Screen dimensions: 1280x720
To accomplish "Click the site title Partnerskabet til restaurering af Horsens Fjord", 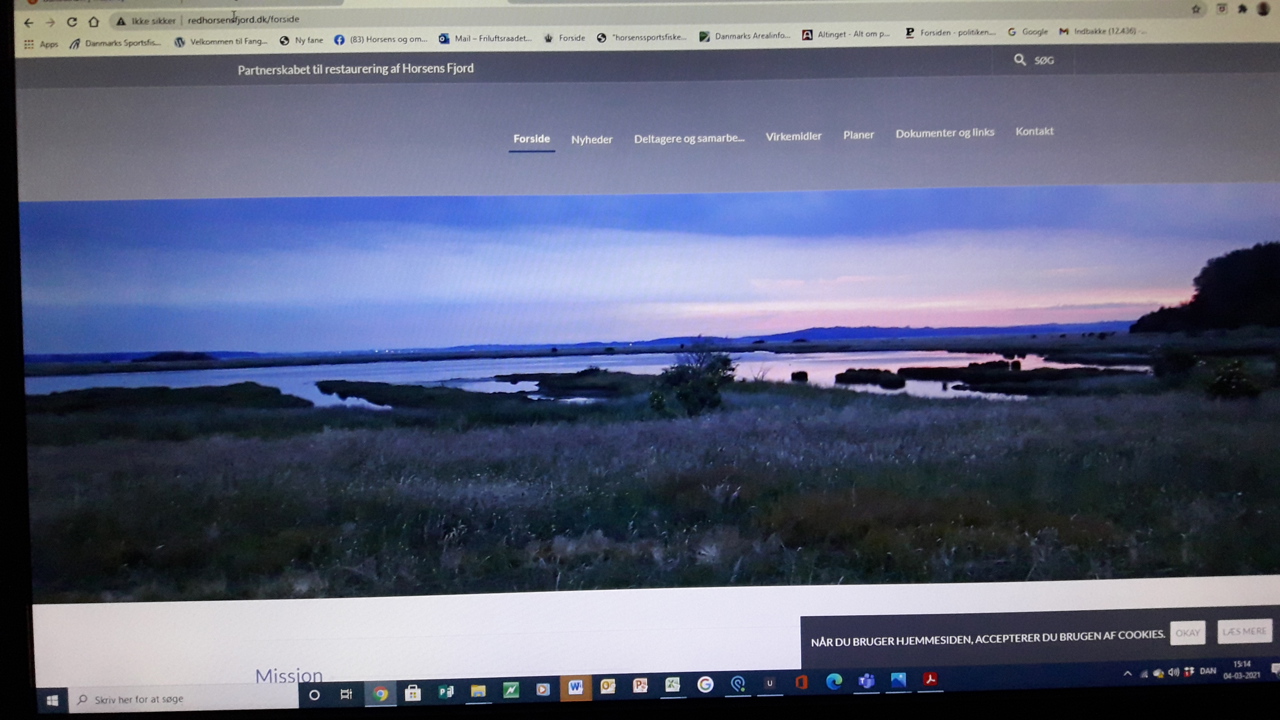I will click(x=356, y=69).
